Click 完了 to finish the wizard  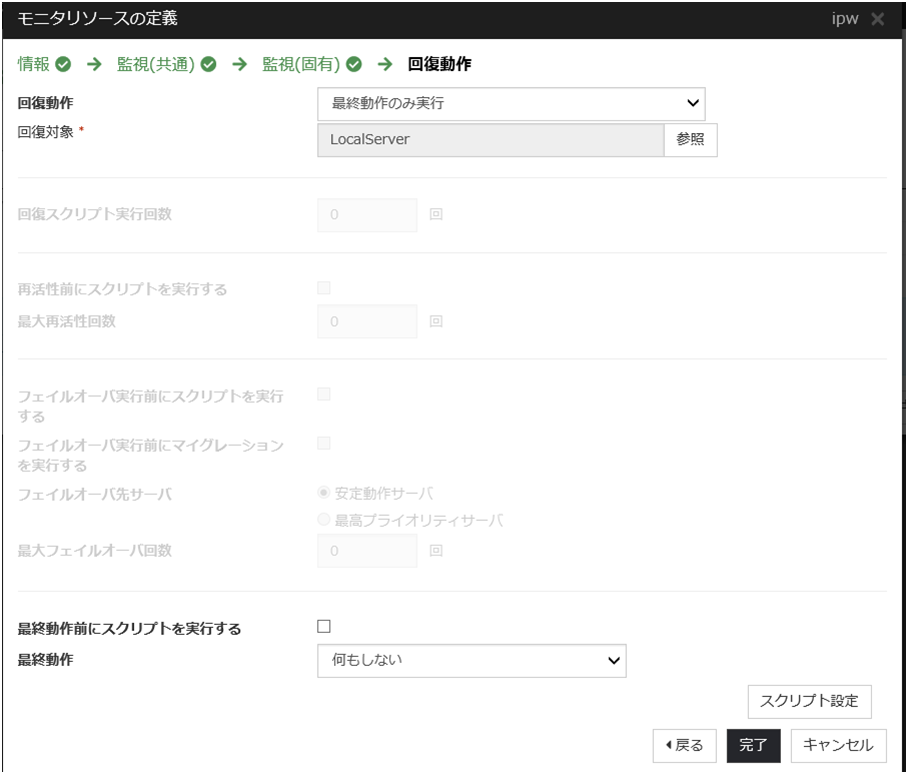pyautogui.click(x=753, y=745)
